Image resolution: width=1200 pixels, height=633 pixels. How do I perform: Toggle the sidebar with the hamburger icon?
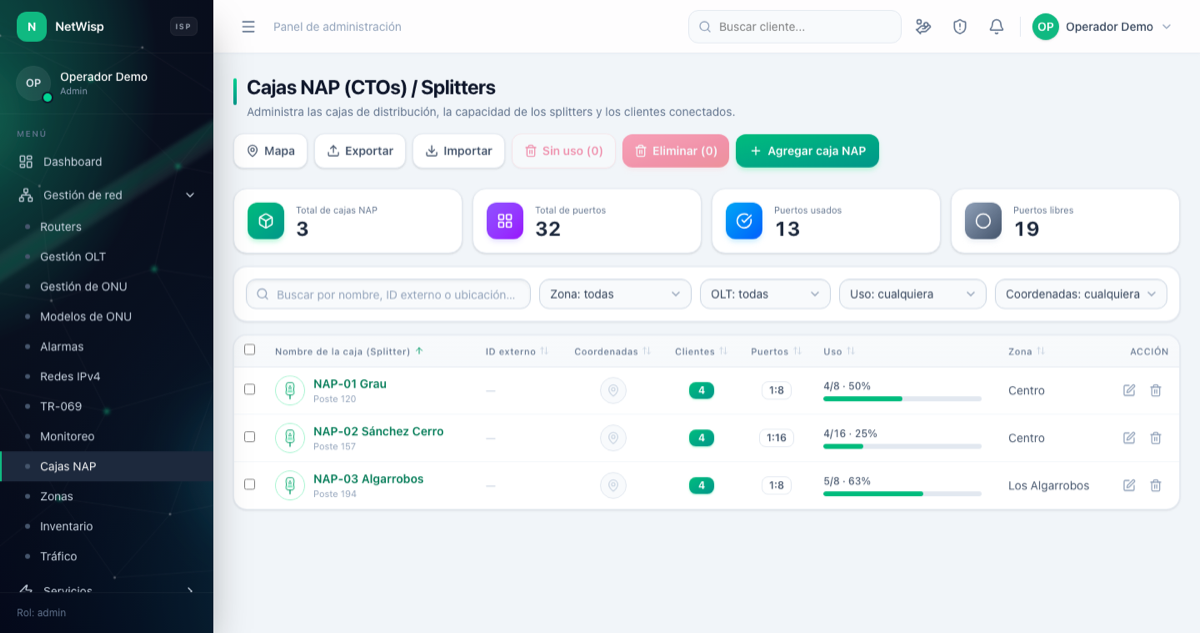[x=248, y=27]
